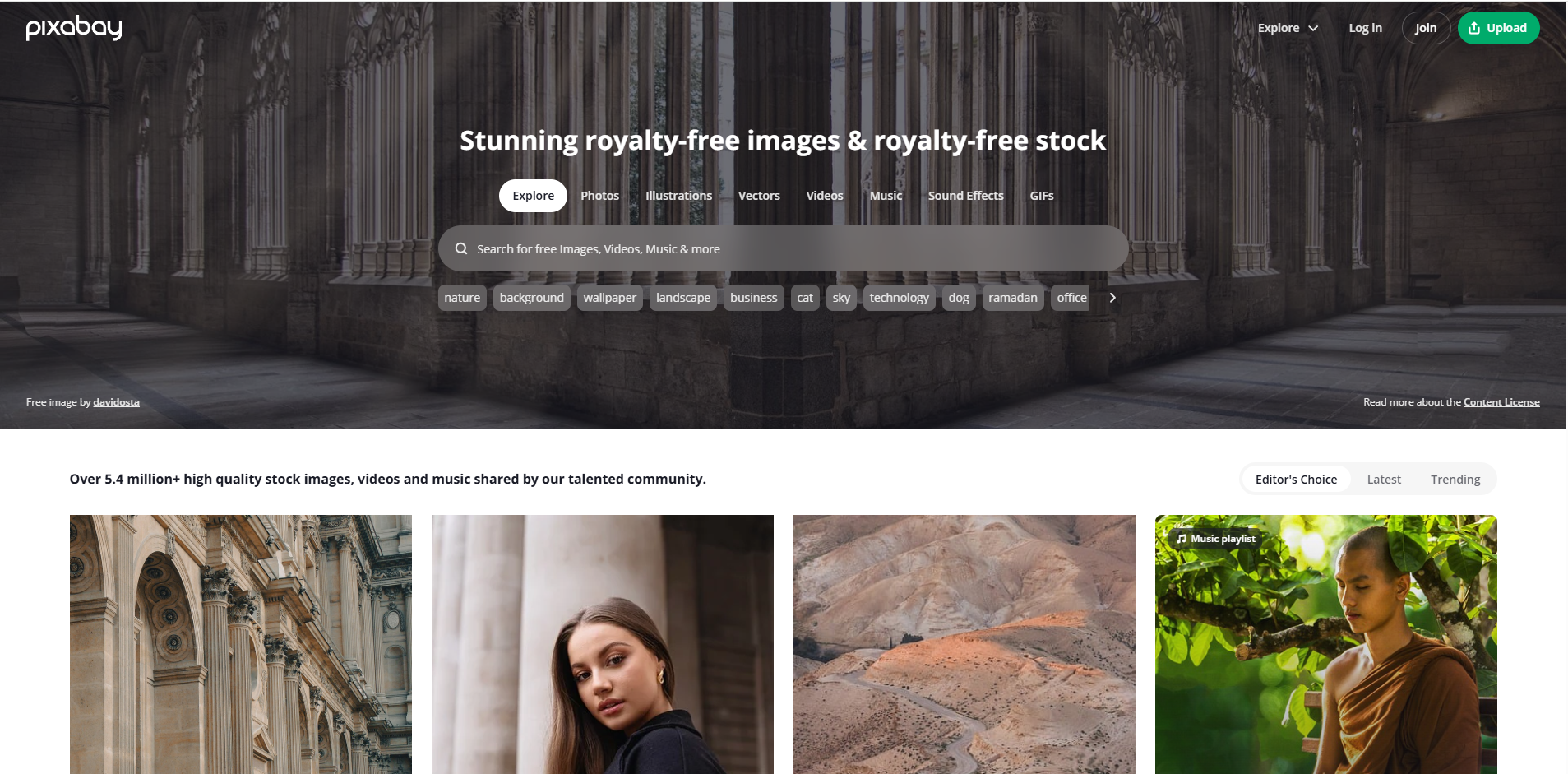Open the meditating monk thumbnail
This screenshot has height=774, width=1568.
[x=1325, y=645]
